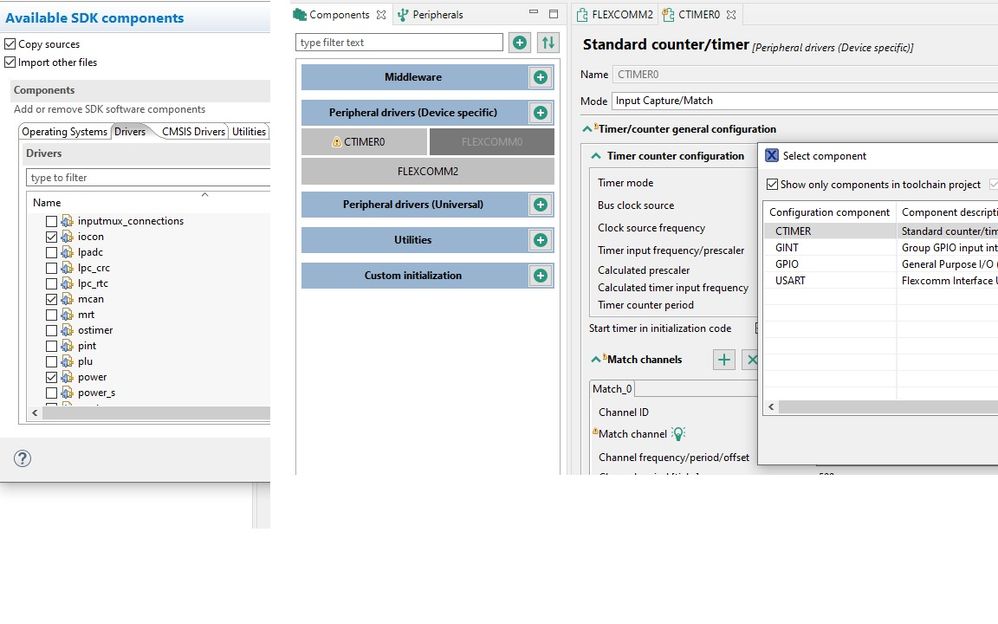
Task: Add a new match channel
Action: click(x=724, y=360)
